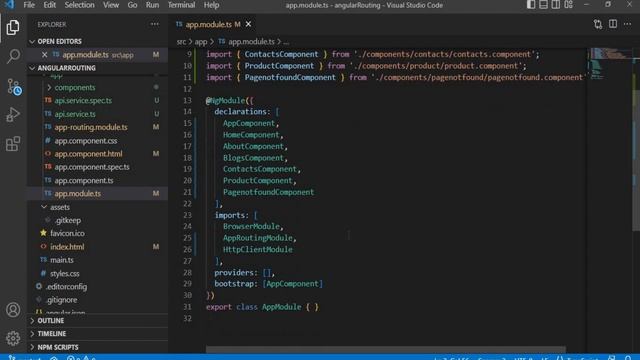The height and width of the screenshot is (360, 640).
Task: Open the Source Control view
Action: pyautogui.click(x=13, y=87)
